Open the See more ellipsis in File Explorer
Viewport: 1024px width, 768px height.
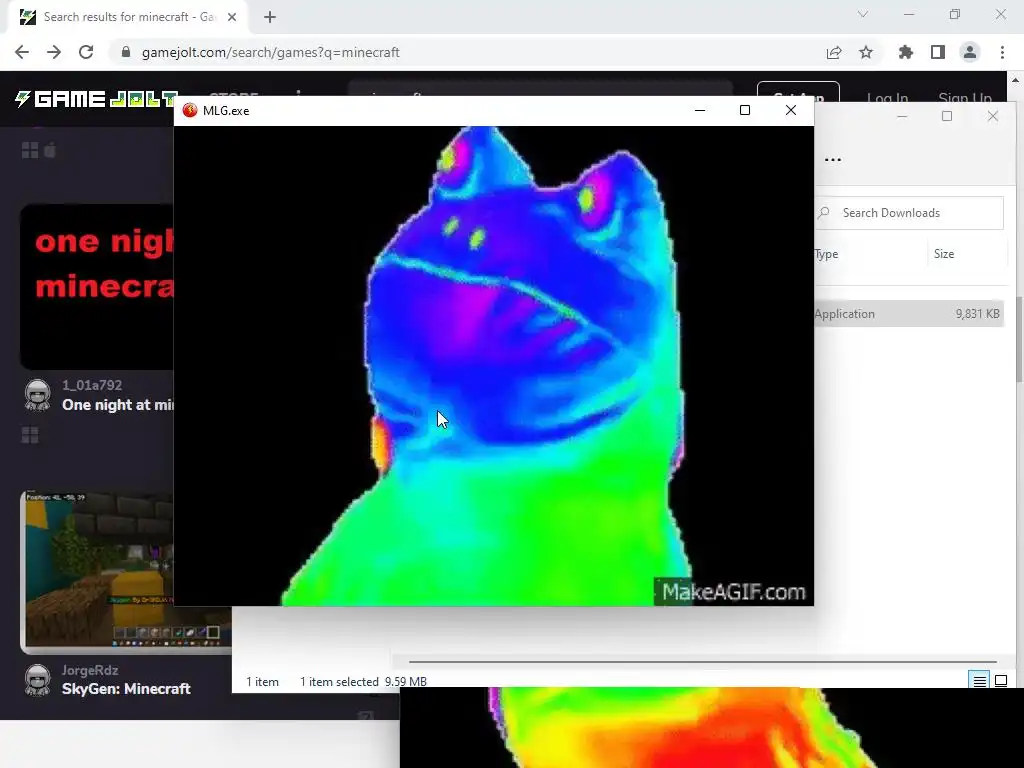click(x=833, y=159)
